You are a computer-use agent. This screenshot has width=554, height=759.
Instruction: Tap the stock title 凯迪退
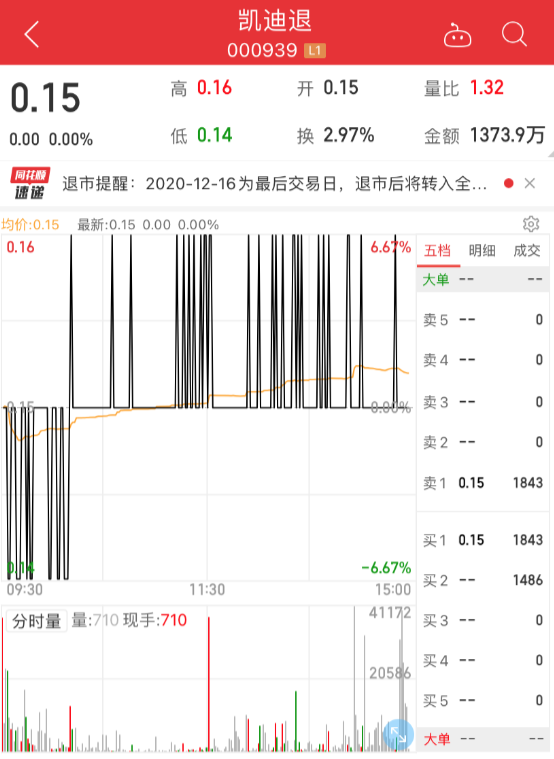[275, 21]
